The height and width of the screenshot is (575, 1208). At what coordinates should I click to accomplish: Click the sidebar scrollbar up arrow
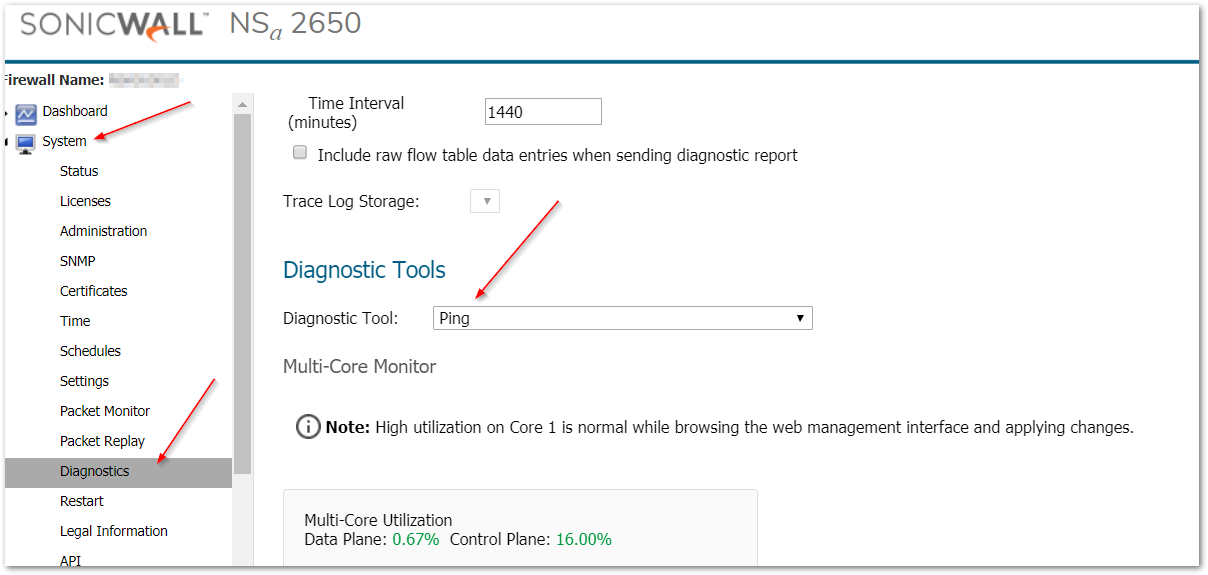pos(242,104)
